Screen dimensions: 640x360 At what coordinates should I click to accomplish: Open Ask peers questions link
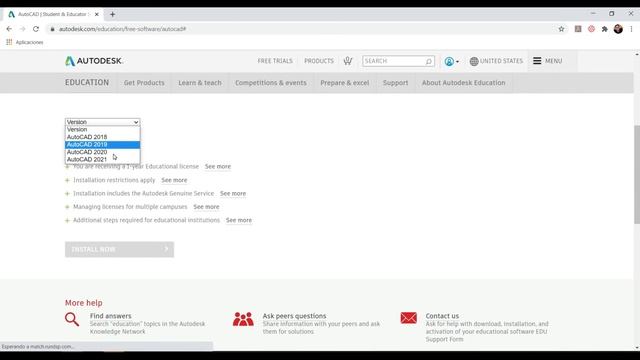tap(294, 316)
